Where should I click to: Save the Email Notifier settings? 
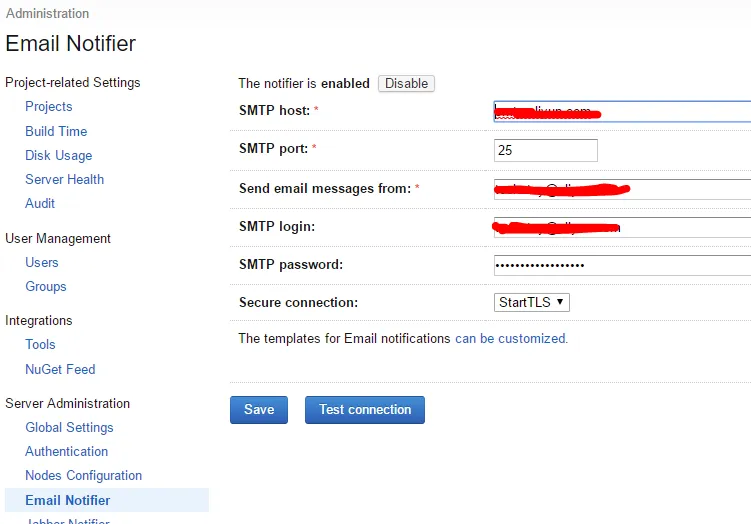[x=259, y=410]
